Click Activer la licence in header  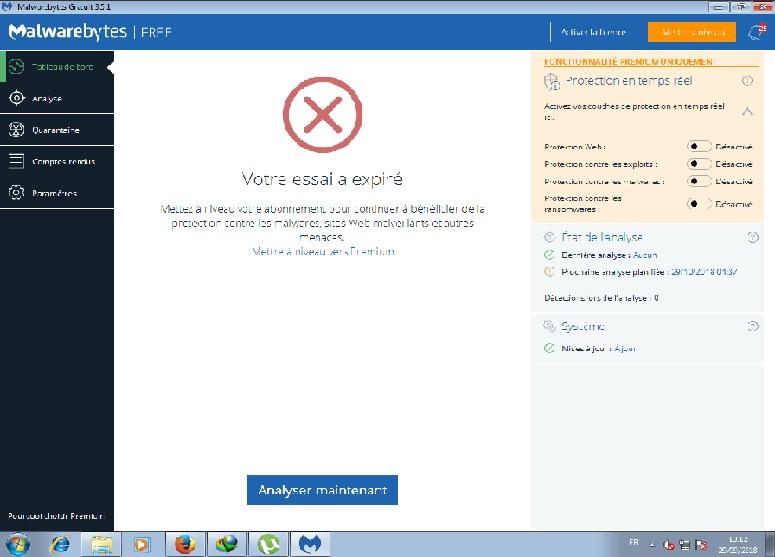click(593, 32)
